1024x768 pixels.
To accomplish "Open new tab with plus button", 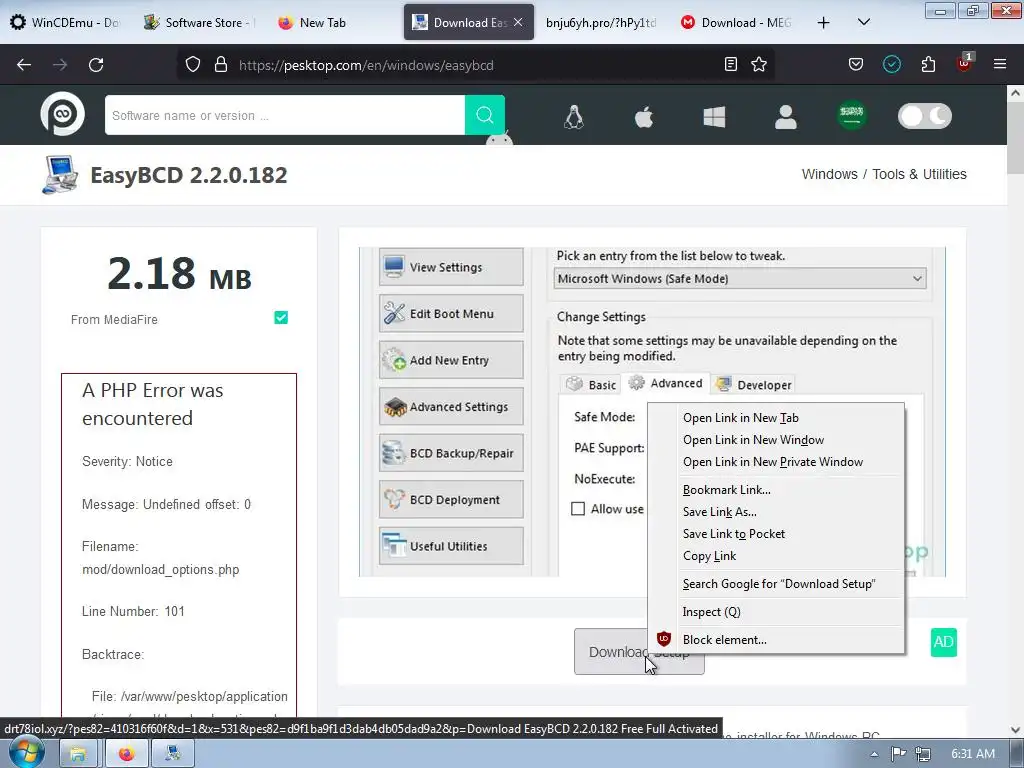I will 824,23.
